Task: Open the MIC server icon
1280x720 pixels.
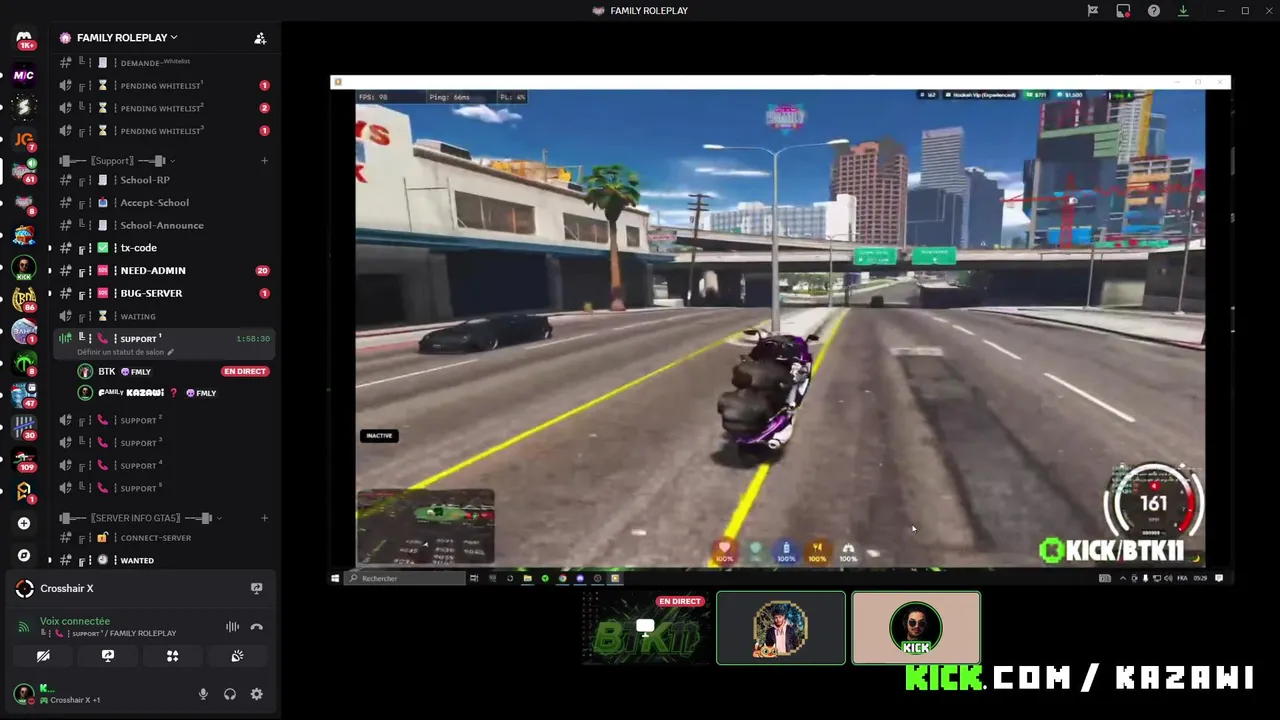Action: [24, 75]
